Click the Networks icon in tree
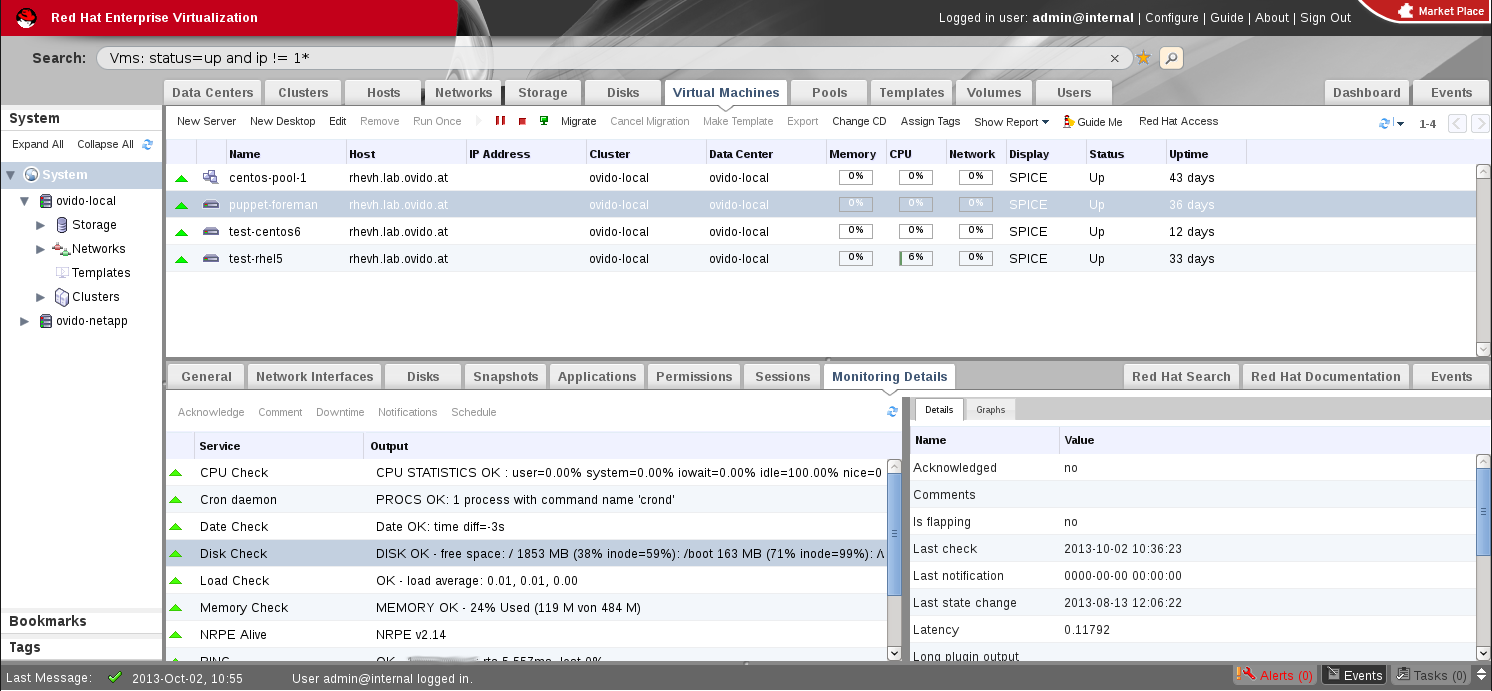This screenshot has width=1492, height=691. [x=60, y=249]
